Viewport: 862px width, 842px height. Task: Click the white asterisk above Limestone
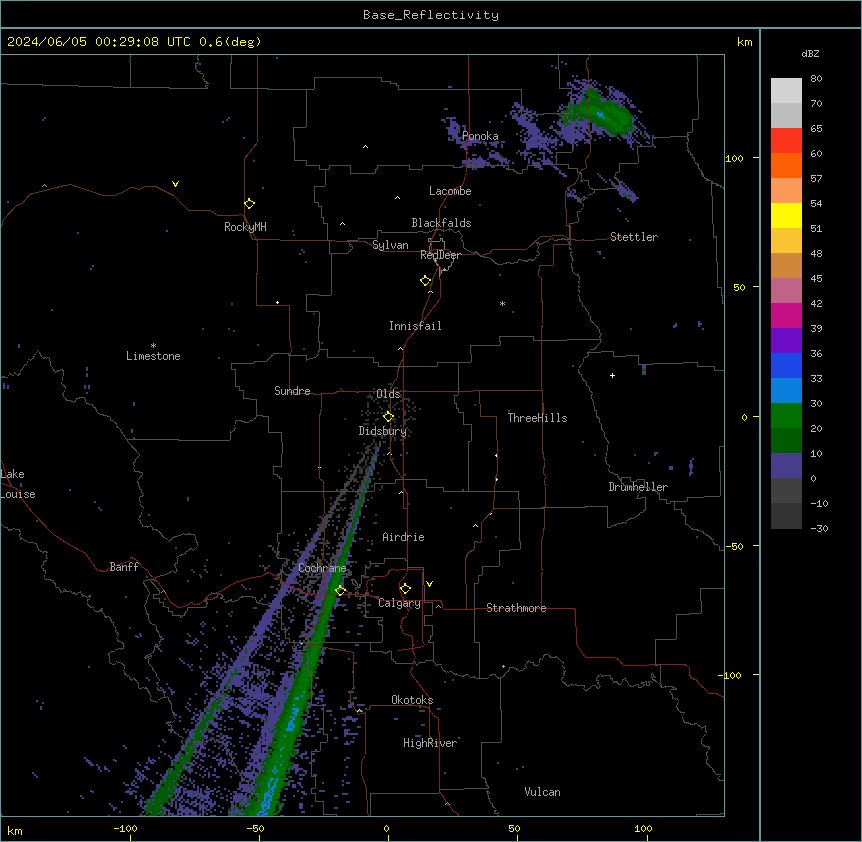coord(153,346)
